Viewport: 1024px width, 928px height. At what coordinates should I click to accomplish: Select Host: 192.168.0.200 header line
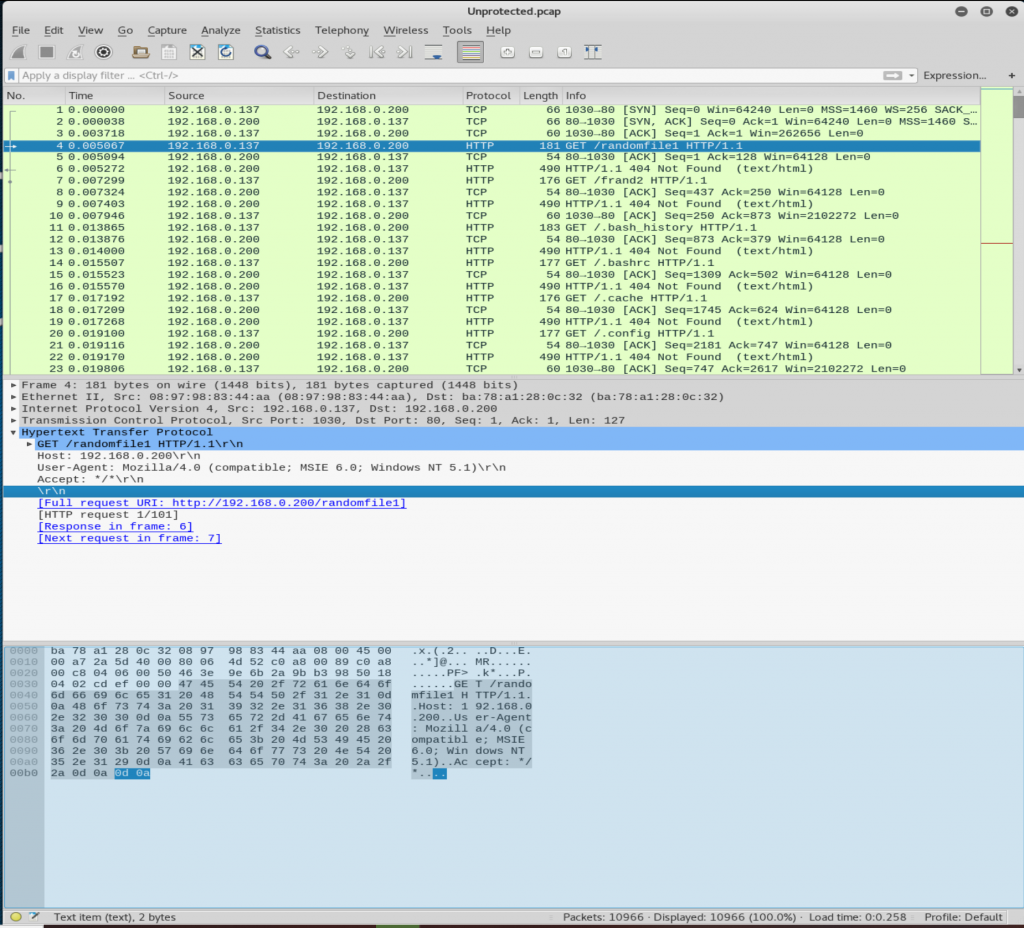point(119,456)
